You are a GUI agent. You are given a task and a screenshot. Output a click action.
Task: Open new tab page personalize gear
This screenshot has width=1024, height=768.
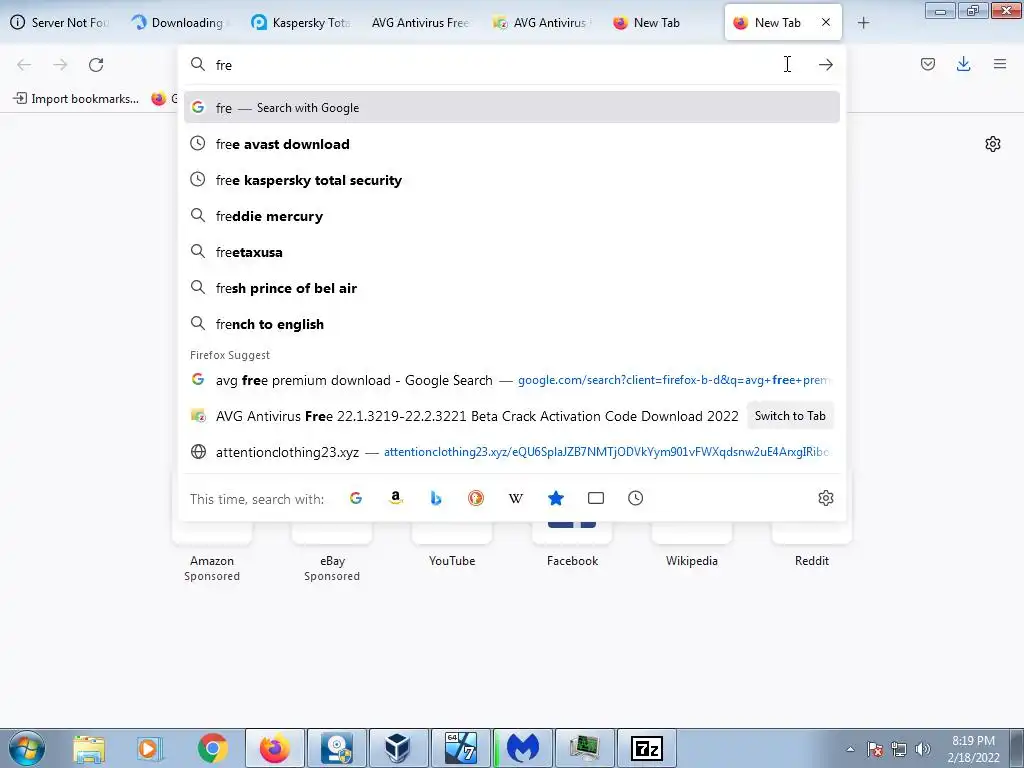pyautogui.click(x=993, y=144)
